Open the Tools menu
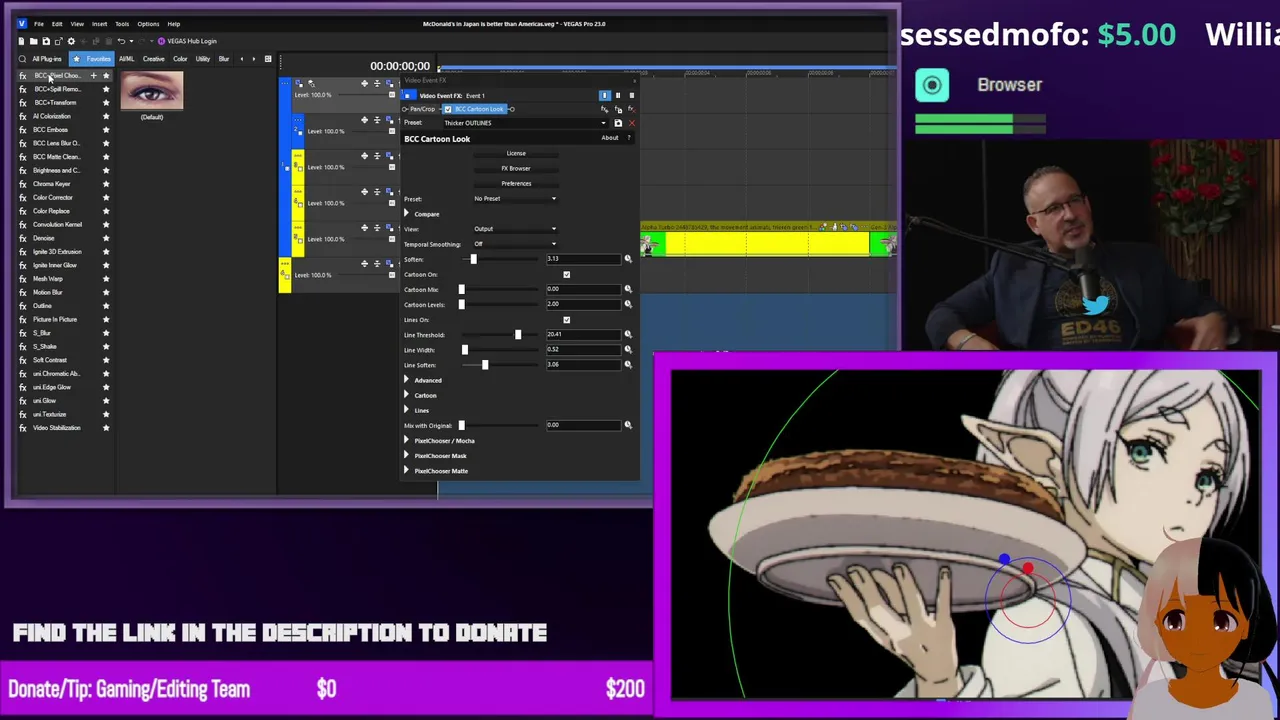 [x=122, y=24]
